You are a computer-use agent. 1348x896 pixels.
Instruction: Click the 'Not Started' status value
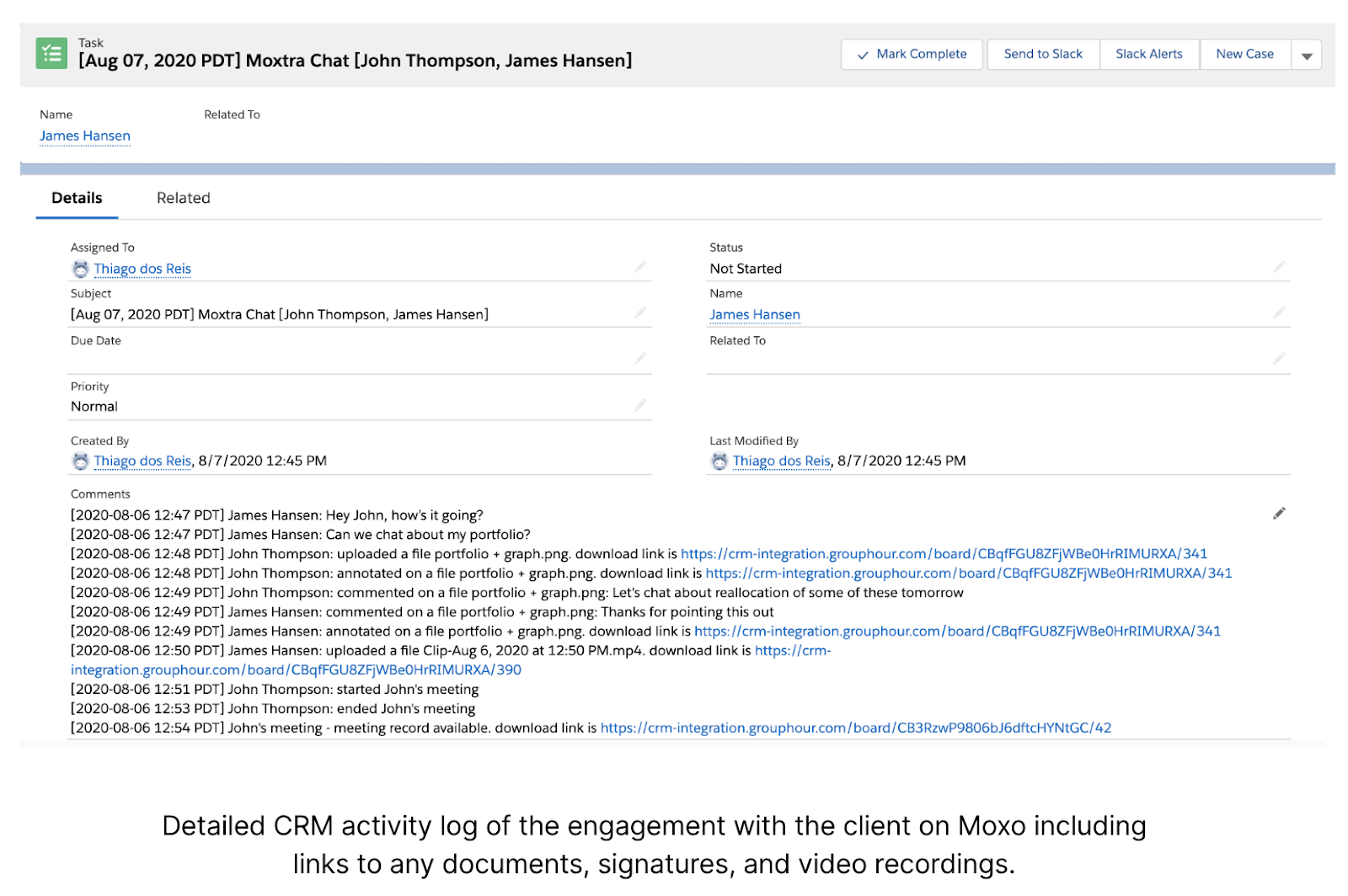pyautogui.click(x=746, y=269)
